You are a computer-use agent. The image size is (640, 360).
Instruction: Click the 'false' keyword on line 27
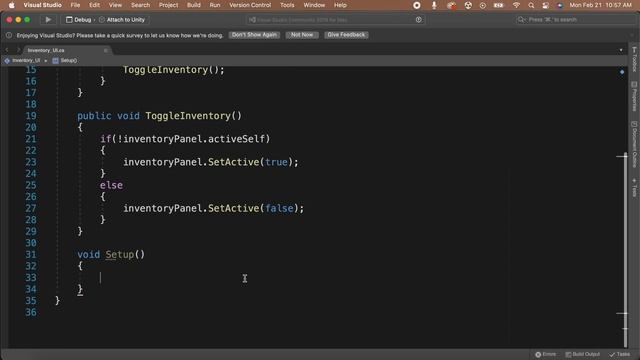pyautogui.click(x=279, y=208)
